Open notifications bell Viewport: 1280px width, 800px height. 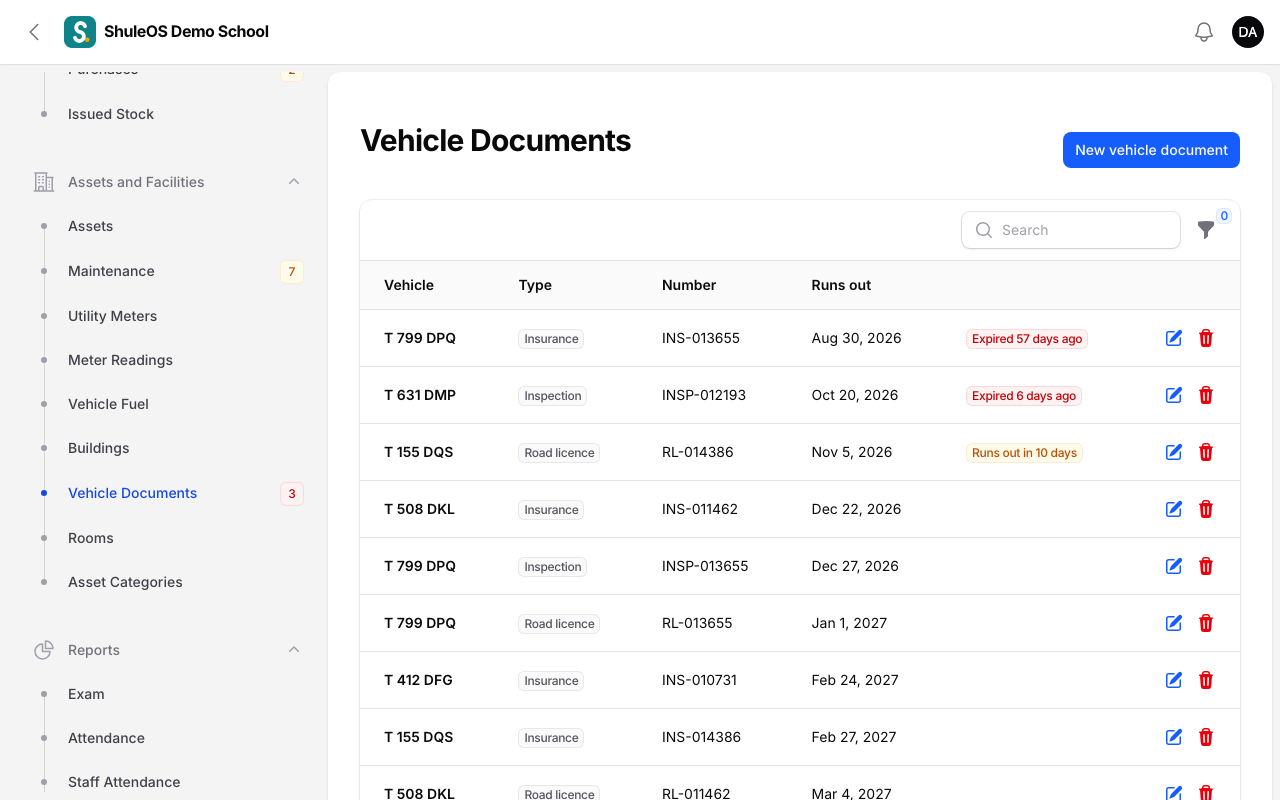pos(1204,32)
